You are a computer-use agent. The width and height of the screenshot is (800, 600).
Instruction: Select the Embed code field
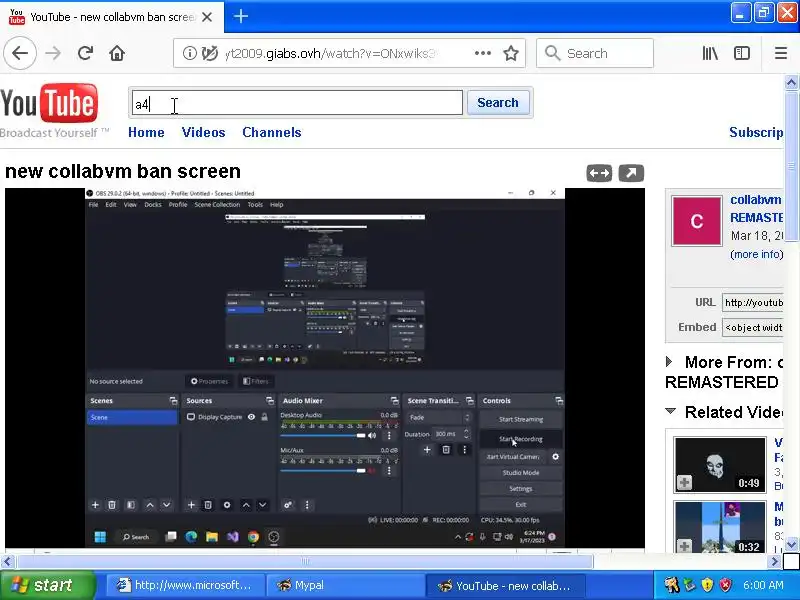[753, 327]
